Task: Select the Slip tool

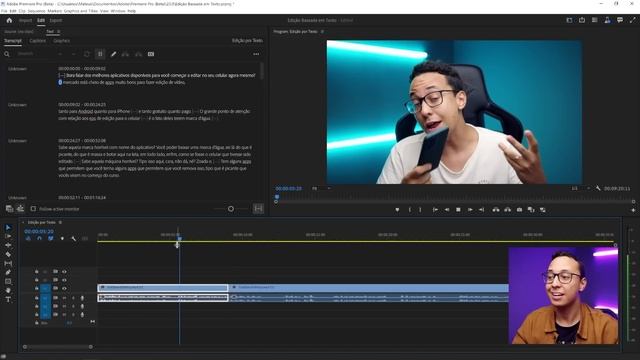Action: coord(8,263)
